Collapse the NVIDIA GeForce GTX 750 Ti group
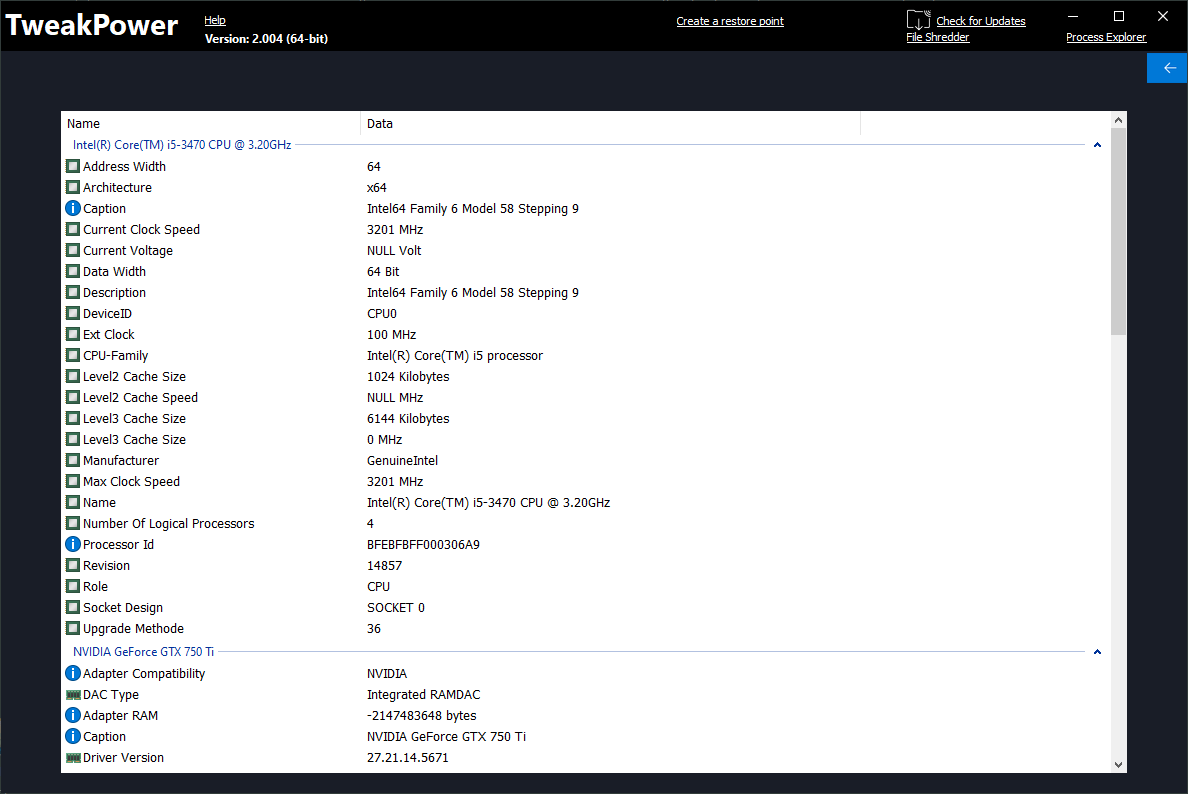This screenshot has width=1188, height=794. point(1097,652)
